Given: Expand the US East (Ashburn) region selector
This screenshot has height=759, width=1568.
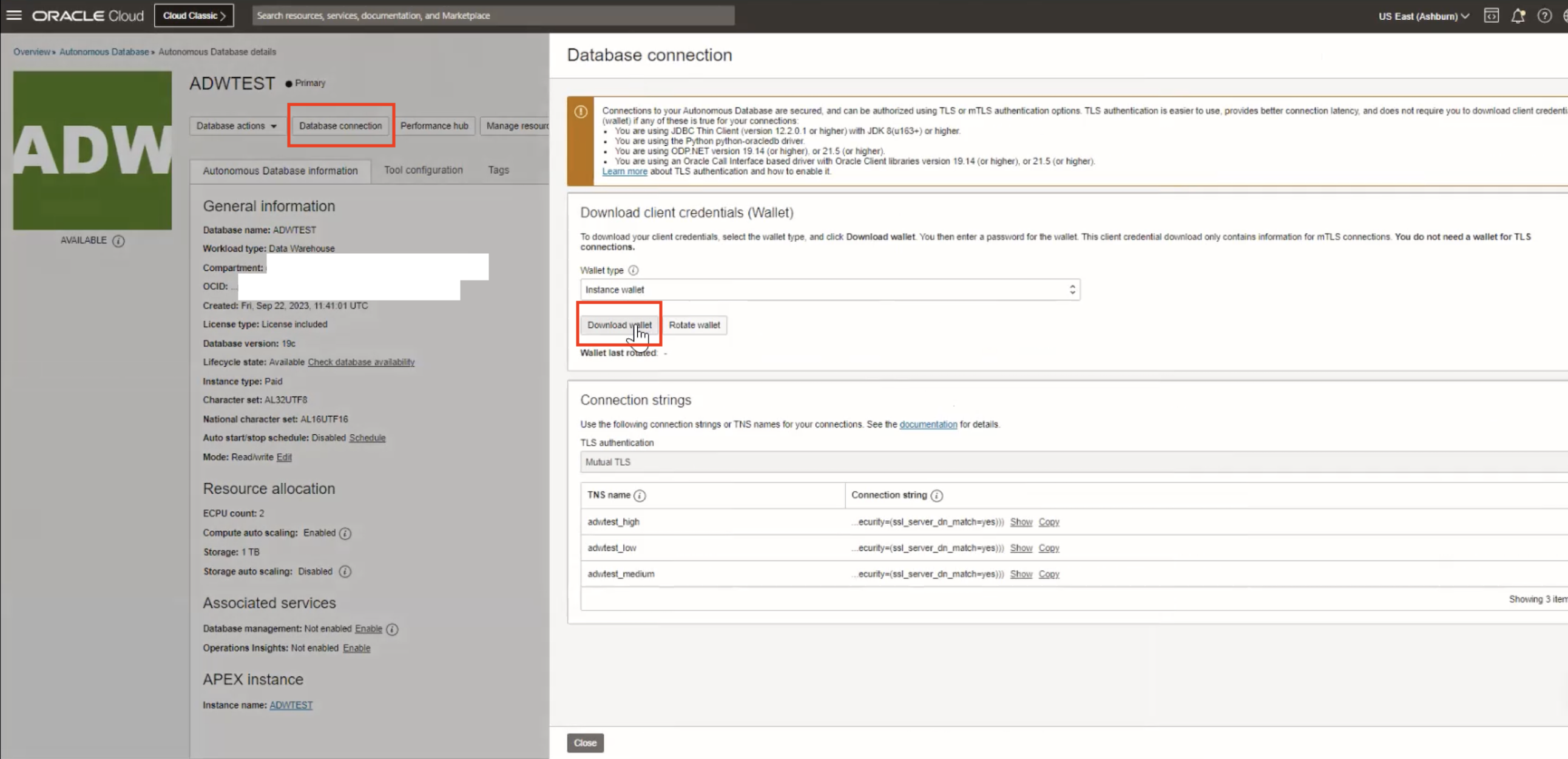Looking at the screenshot, I should point(1423,16).
